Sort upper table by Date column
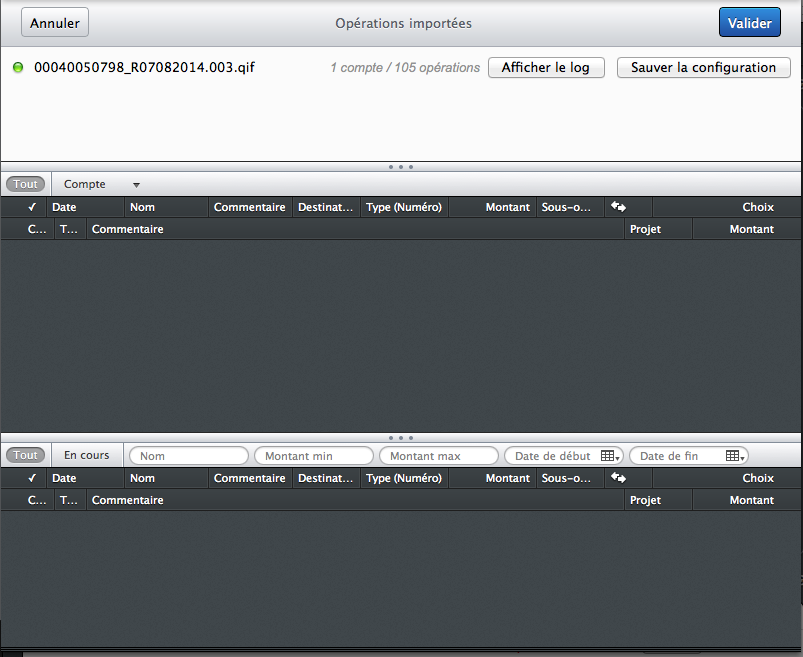 [85, 207]
